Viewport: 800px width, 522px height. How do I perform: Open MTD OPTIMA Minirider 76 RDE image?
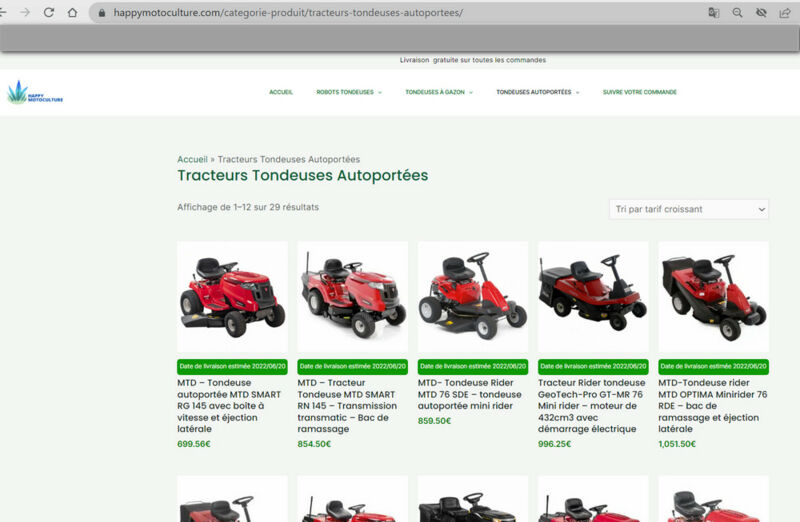[x=714, y=297]
